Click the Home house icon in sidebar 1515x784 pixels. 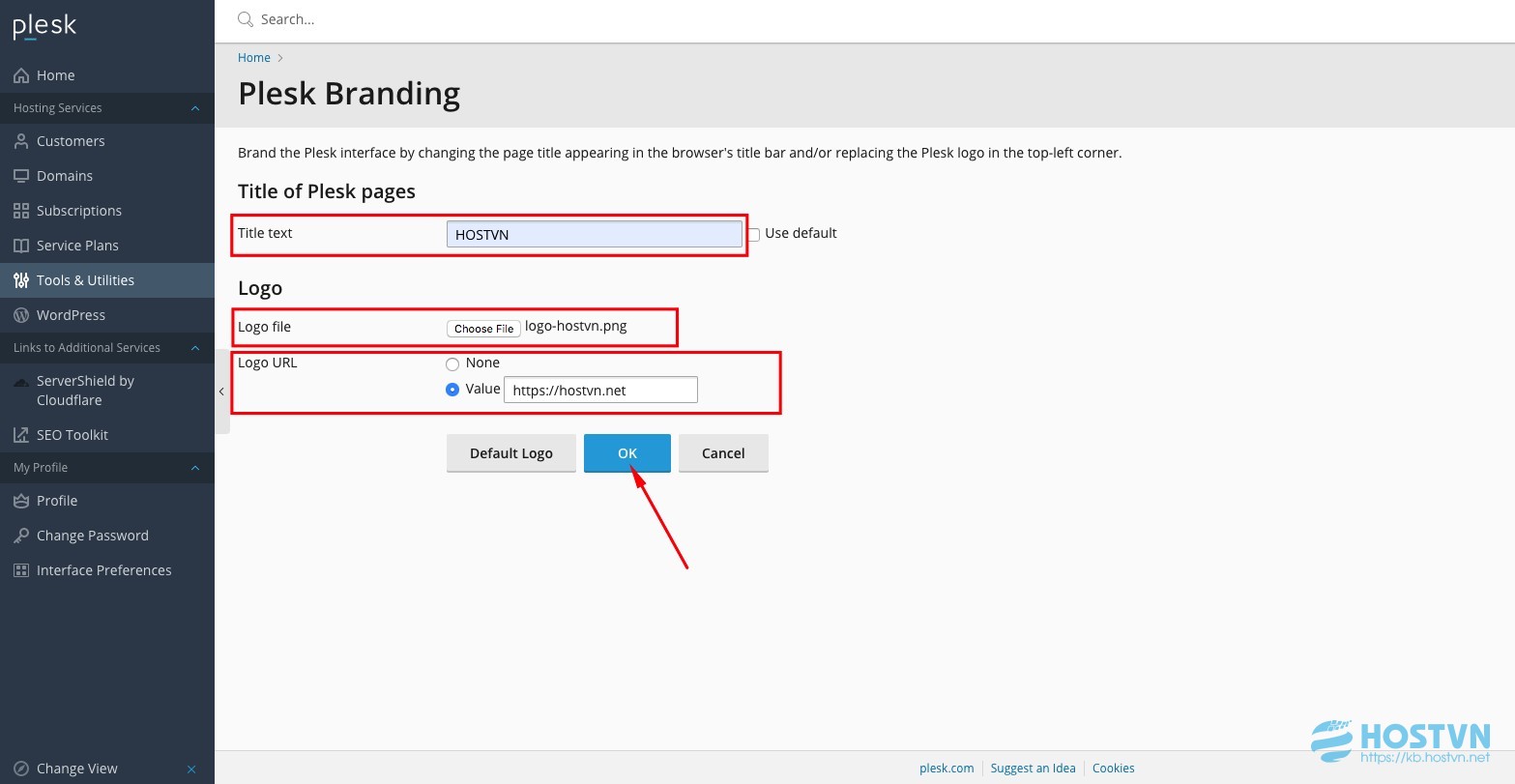(x=21, y=75)
